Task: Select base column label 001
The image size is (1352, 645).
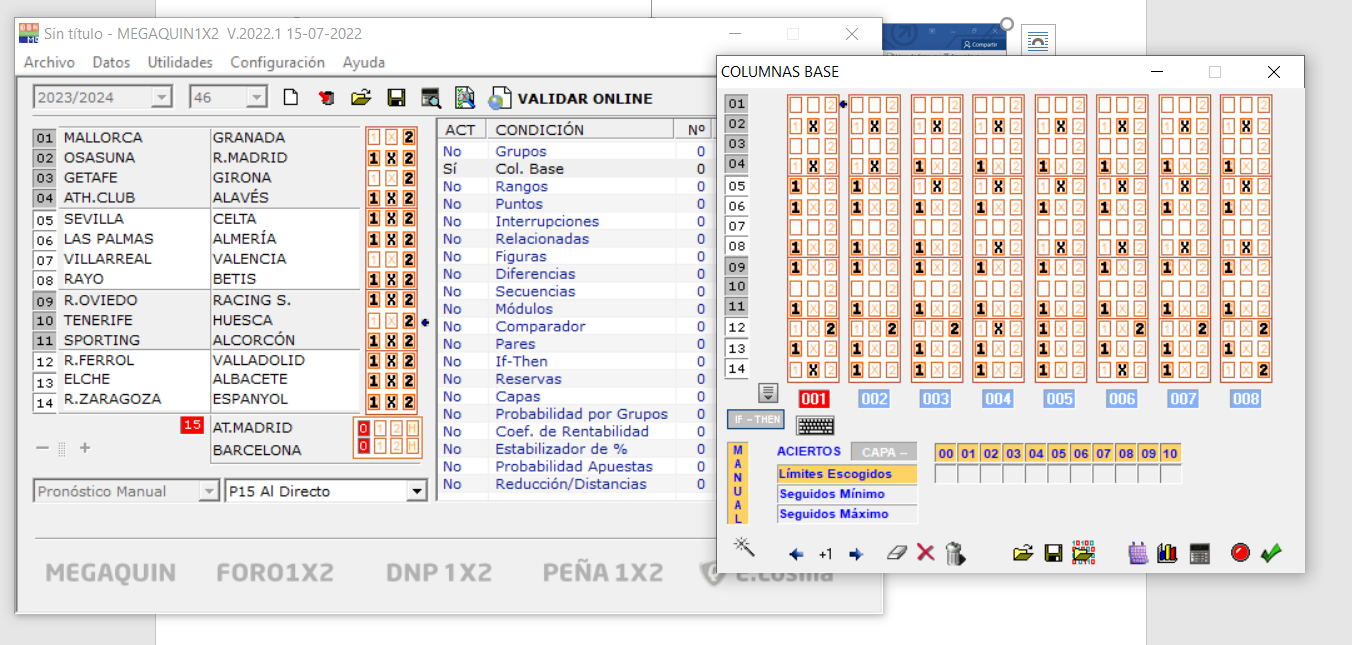Action: pyautogui.click(x=813, y=399)
